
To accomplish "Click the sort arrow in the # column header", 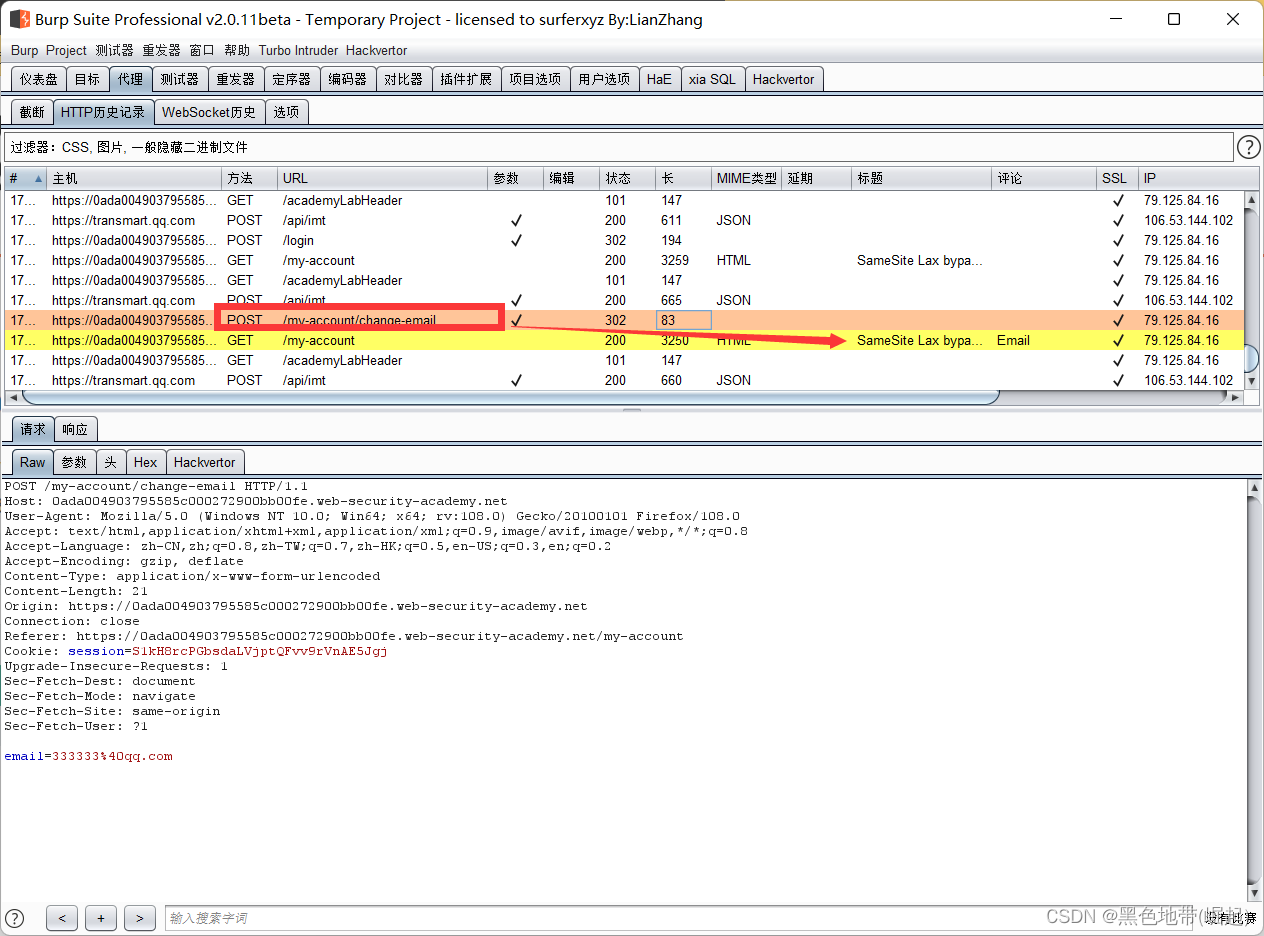I will (x=39, y=179).
